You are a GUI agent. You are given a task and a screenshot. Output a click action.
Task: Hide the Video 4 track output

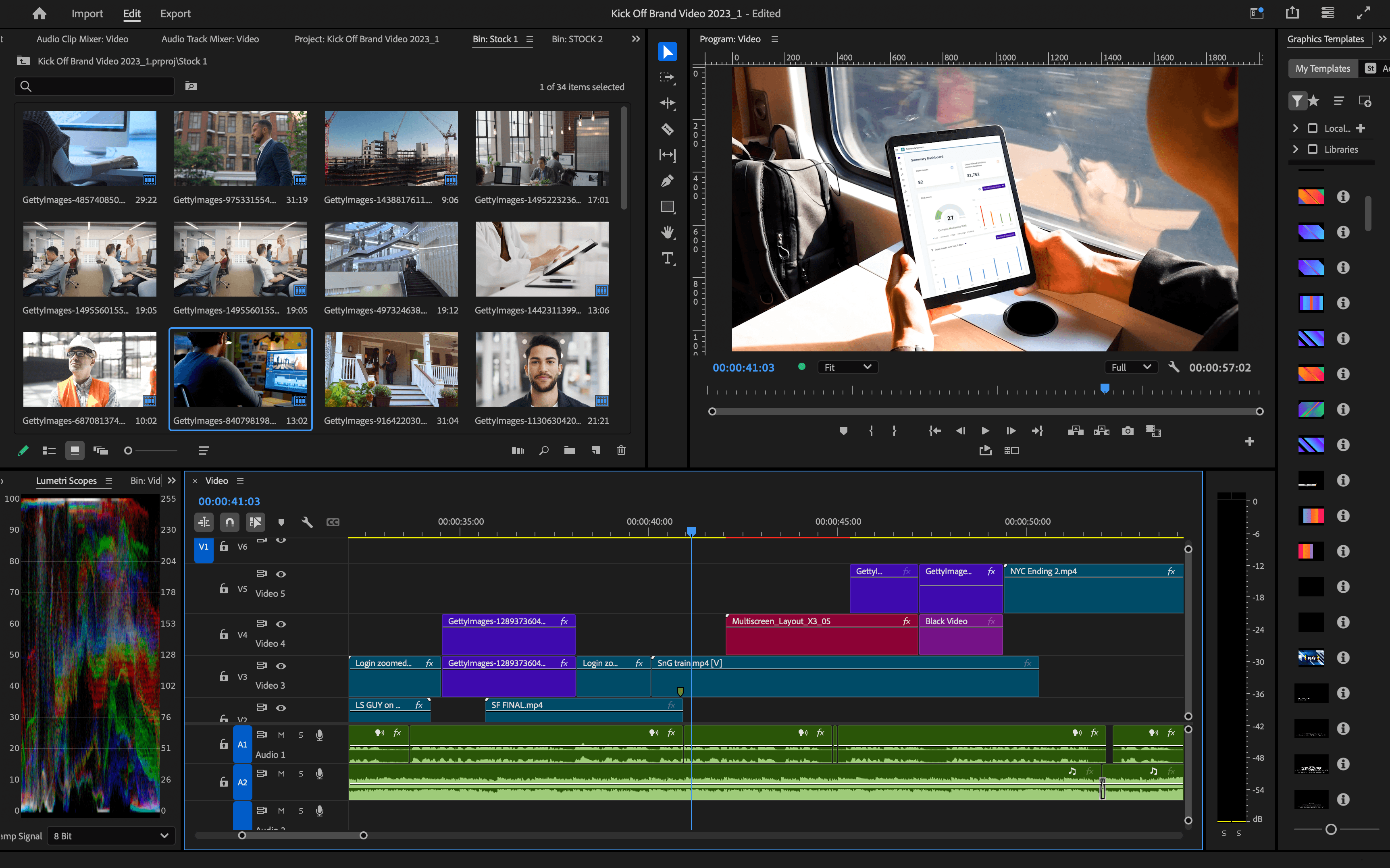click(x=281, y=624)
